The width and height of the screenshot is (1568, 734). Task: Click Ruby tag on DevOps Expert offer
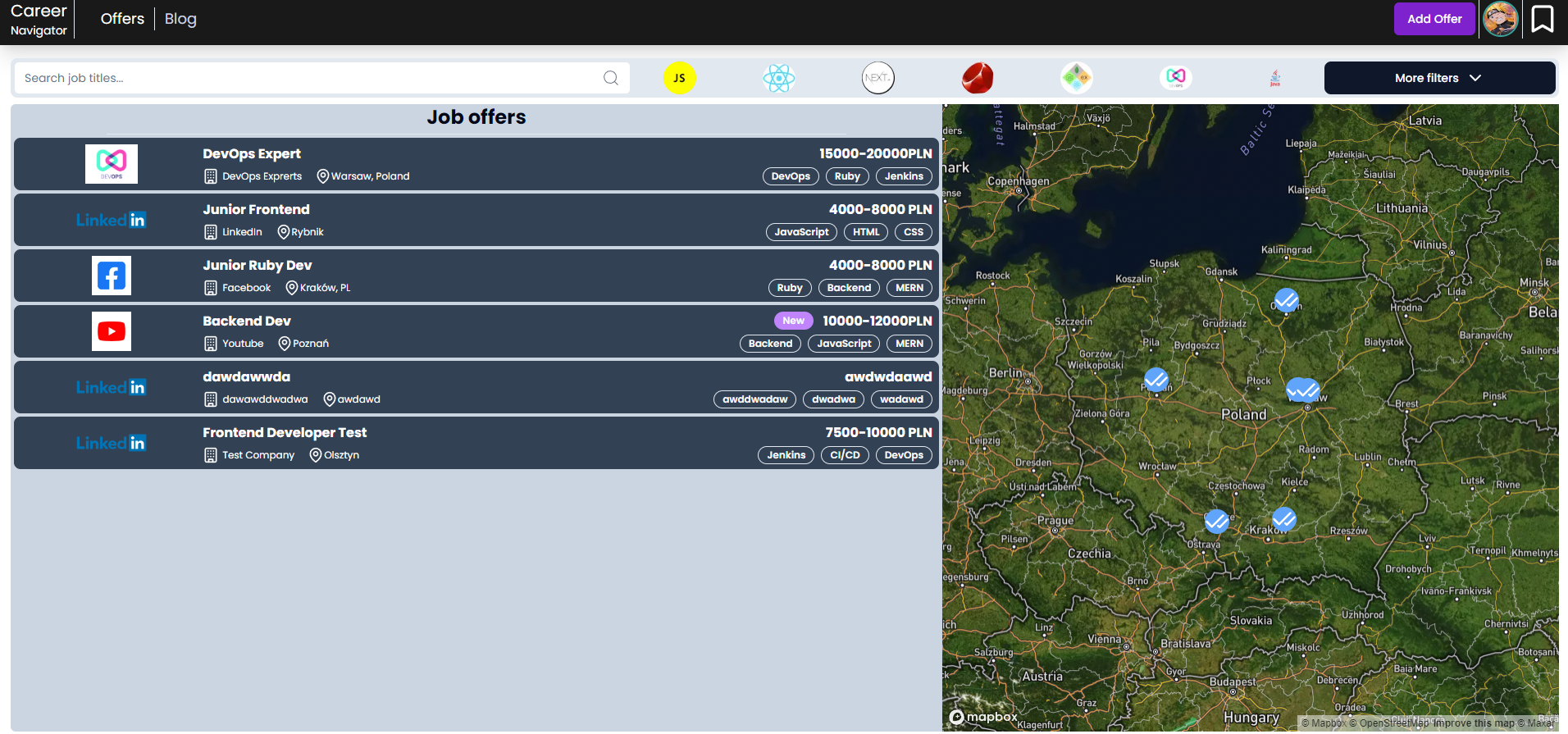click(x=847, y=176)
